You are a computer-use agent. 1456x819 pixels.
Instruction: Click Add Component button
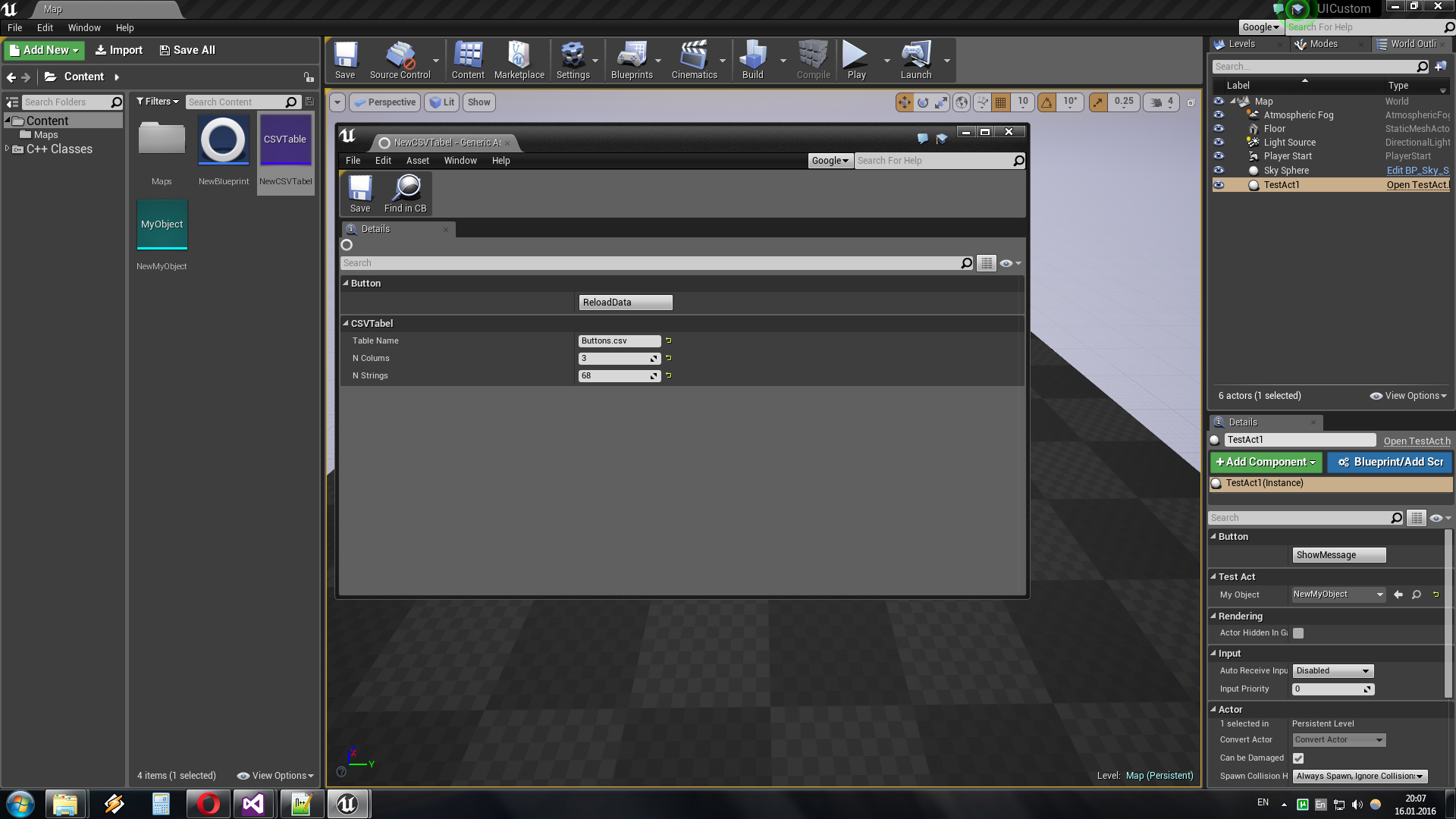tap(1266, 462)
